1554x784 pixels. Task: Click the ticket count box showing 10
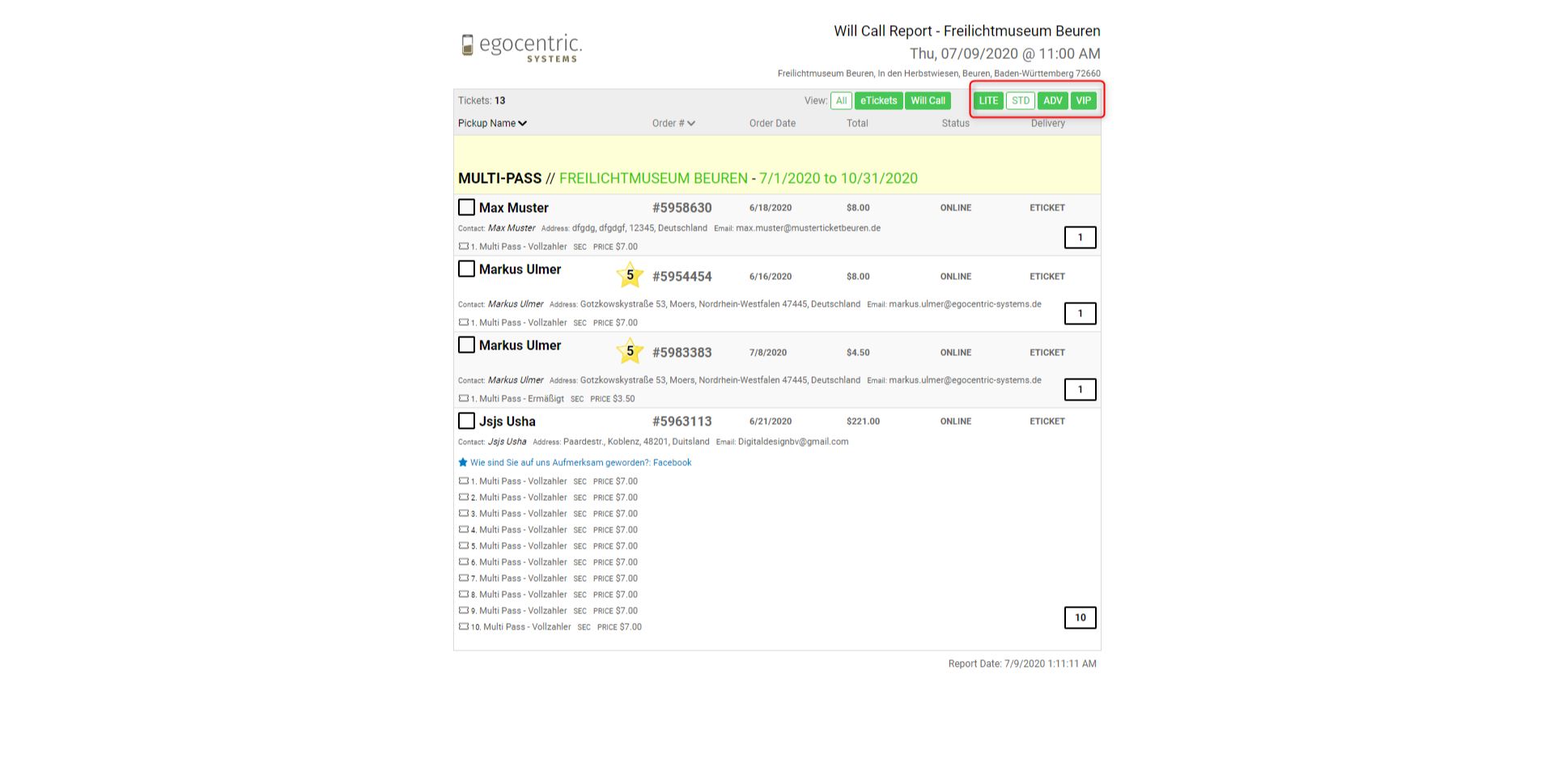tap(1080, 617)
